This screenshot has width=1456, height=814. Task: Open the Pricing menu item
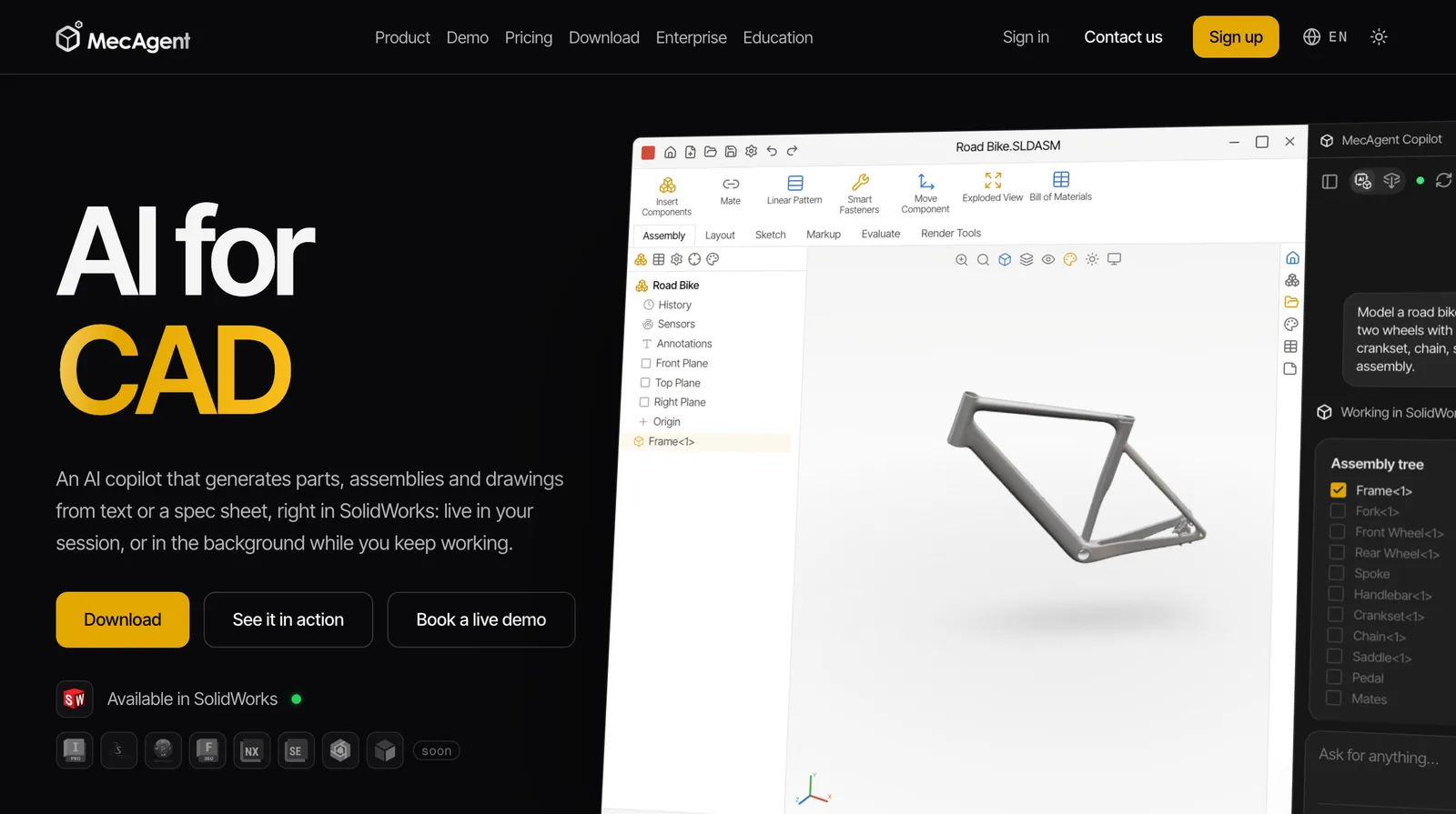529,37
